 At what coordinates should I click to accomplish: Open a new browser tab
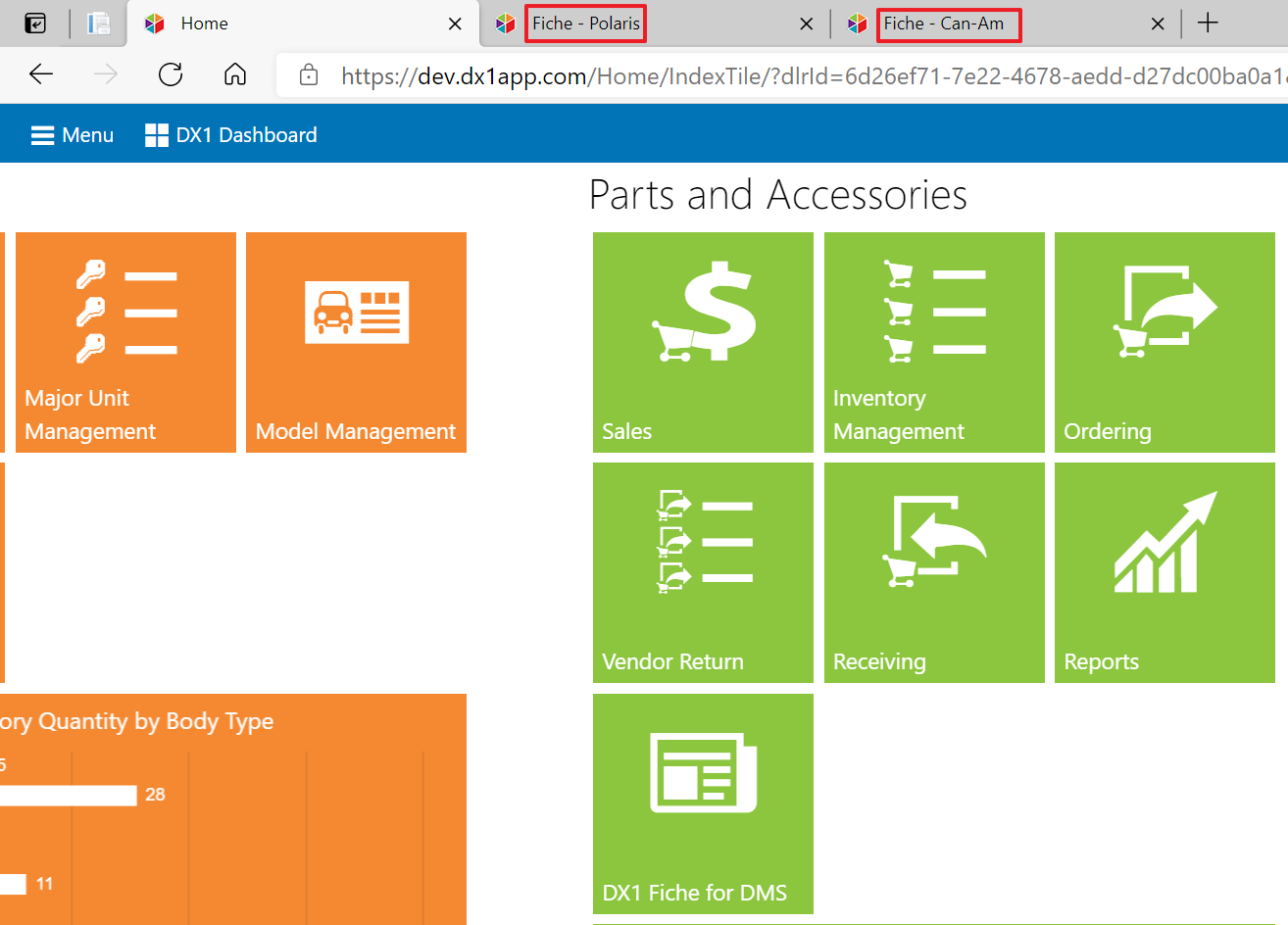[x=1208, y=23]
